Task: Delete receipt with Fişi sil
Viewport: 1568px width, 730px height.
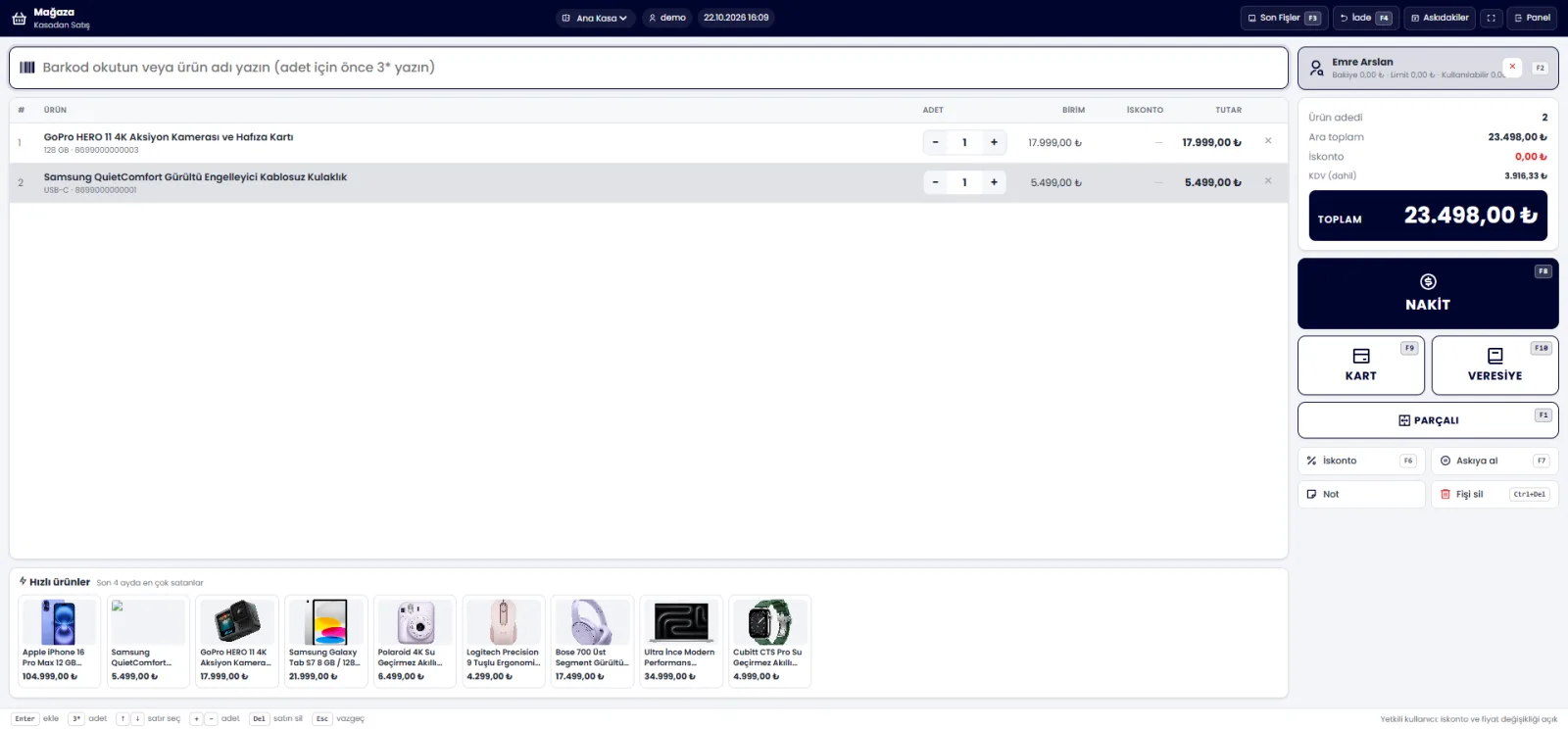Action: coord(1494,494)
